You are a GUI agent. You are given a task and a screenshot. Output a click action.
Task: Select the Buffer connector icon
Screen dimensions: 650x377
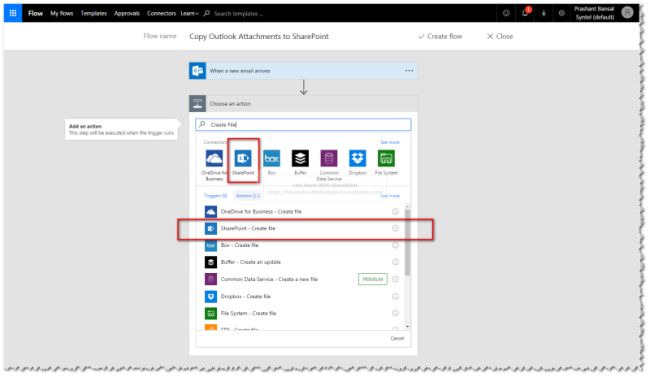(x=300, y=158)
